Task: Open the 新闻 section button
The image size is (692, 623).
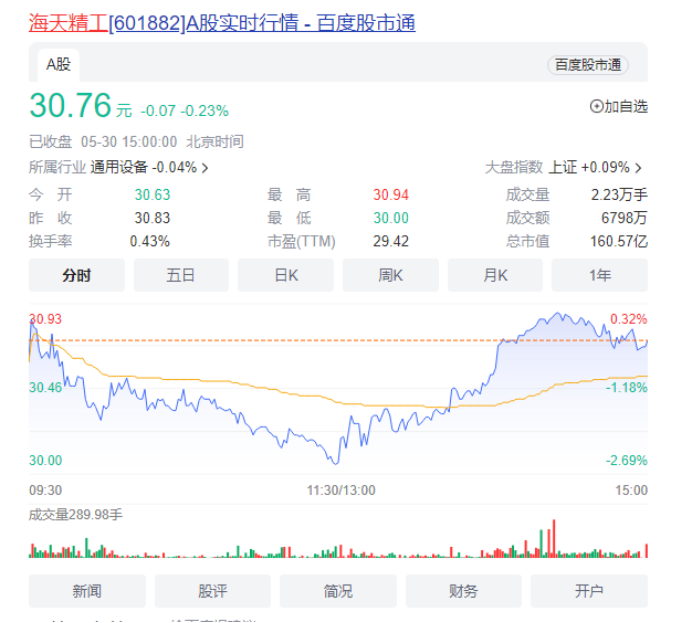Action: (x=87, y=591)
